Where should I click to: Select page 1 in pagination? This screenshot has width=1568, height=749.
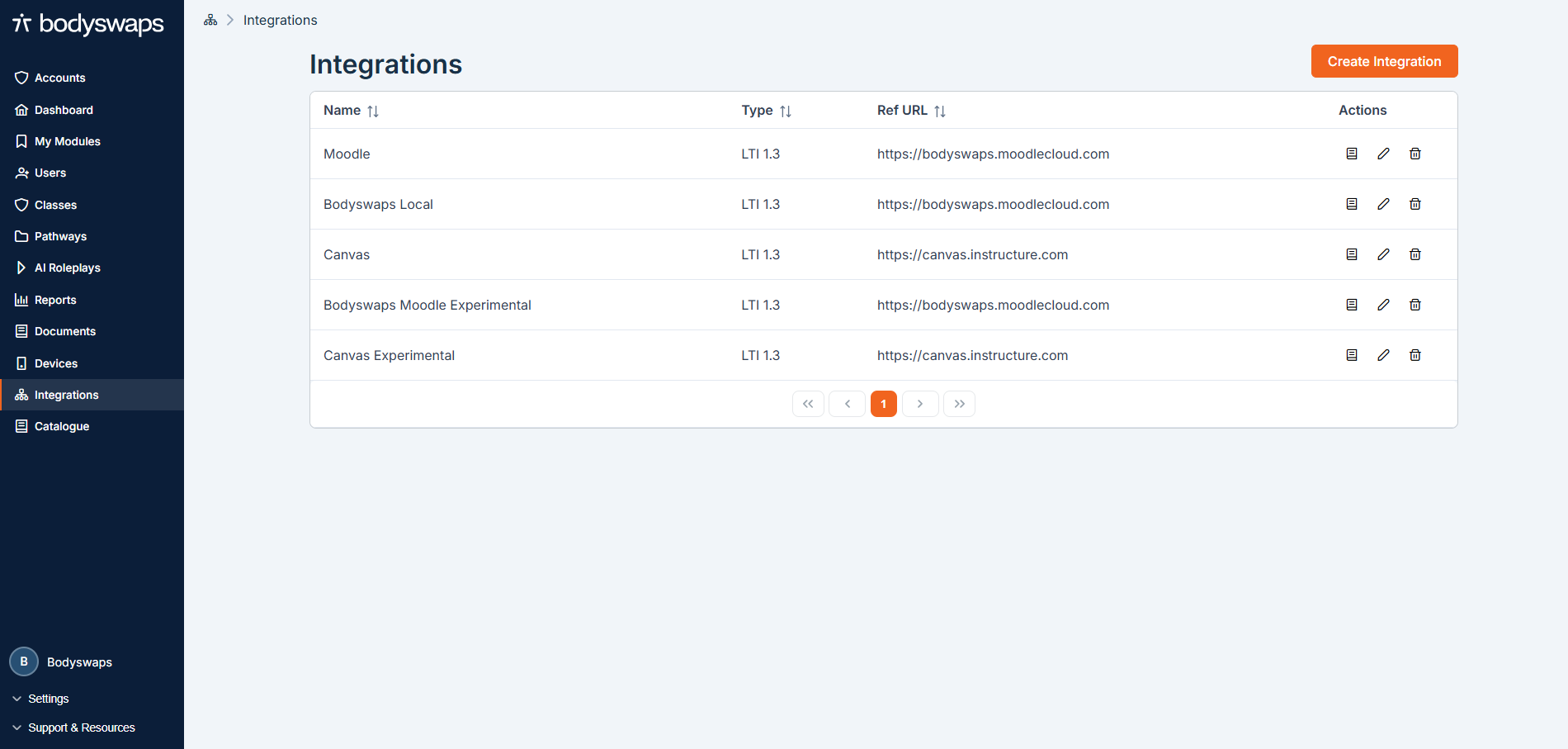point(883,404)
